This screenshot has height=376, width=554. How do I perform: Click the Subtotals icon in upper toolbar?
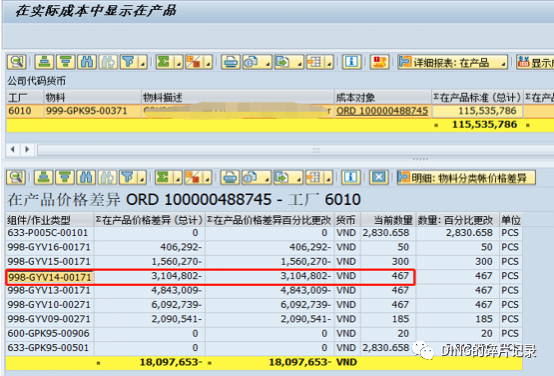(x=194, y=62)
